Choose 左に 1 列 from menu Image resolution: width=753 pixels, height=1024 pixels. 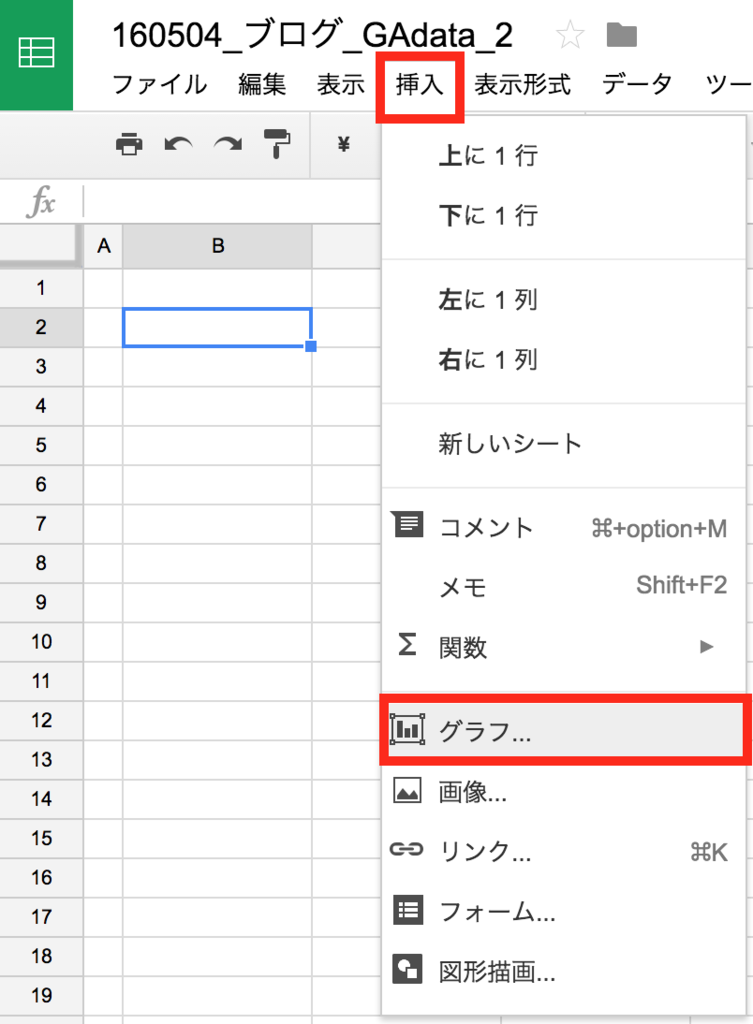[563, 300]
